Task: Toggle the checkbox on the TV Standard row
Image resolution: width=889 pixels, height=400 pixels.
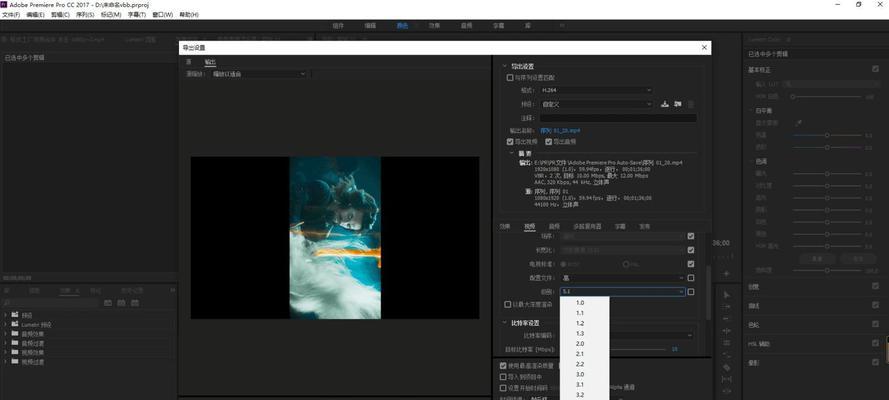Action: (x=691, y=264)
